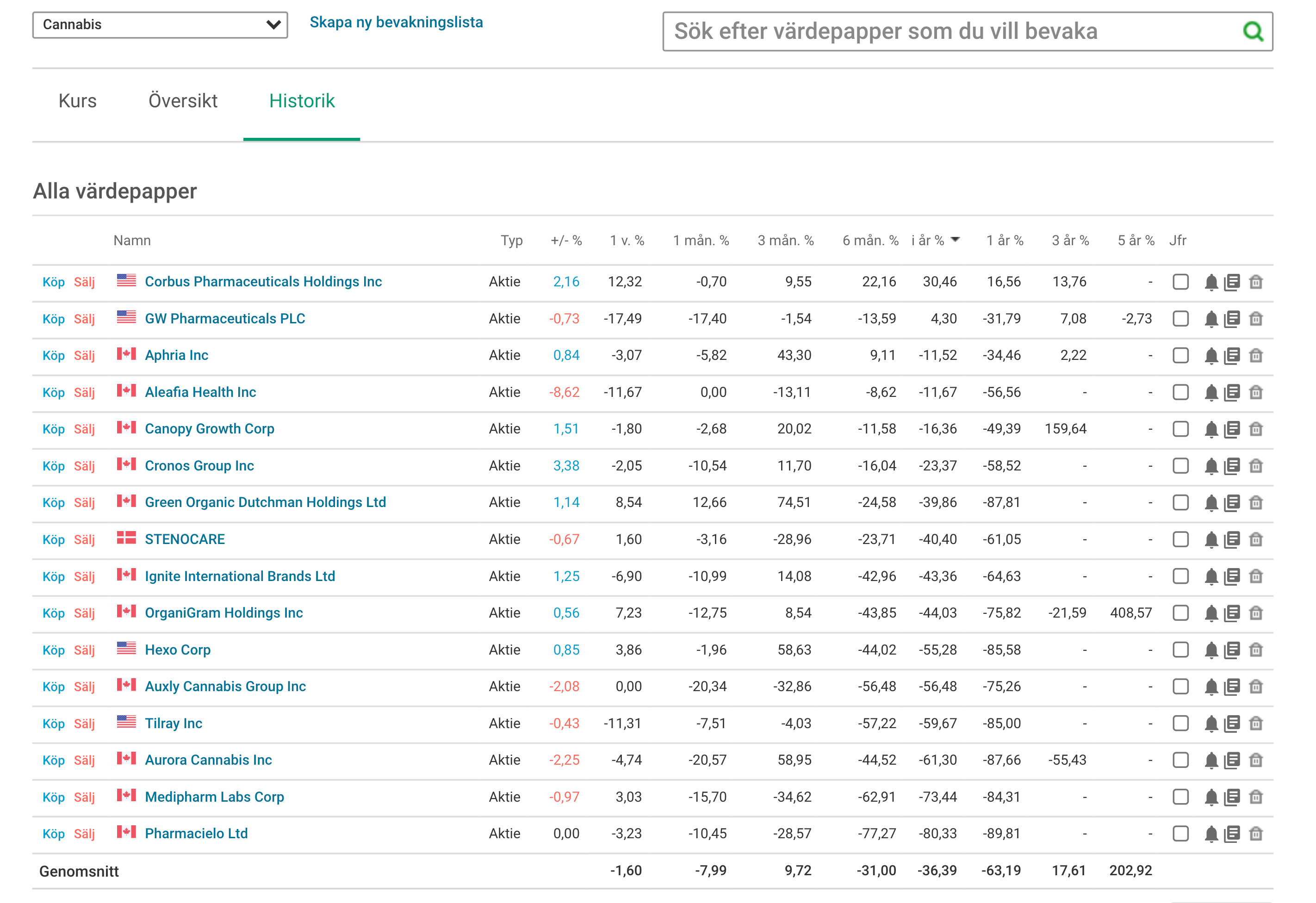
Task: Switch to the Översikt tab
Action: point(183,101)
